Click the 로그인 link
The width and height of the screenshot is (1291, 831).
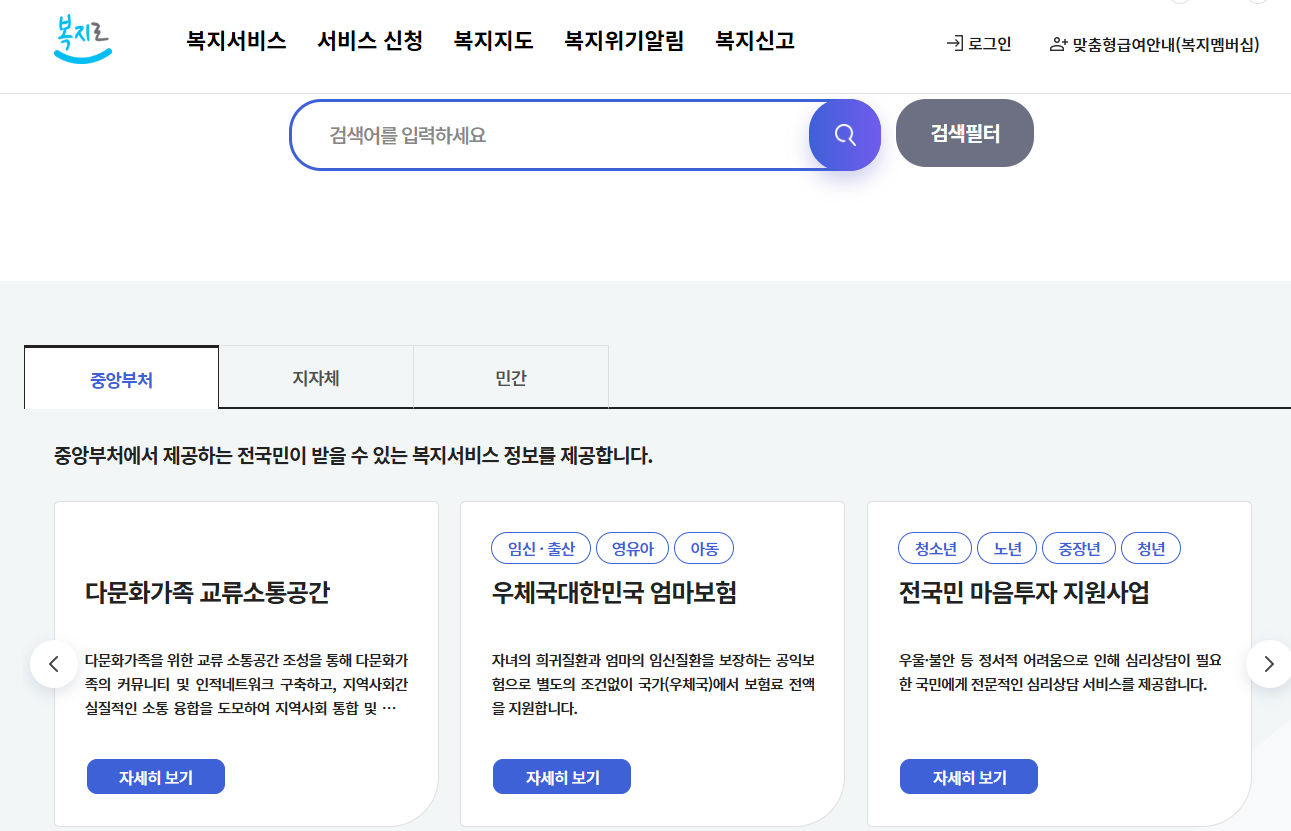pos(979,44)
